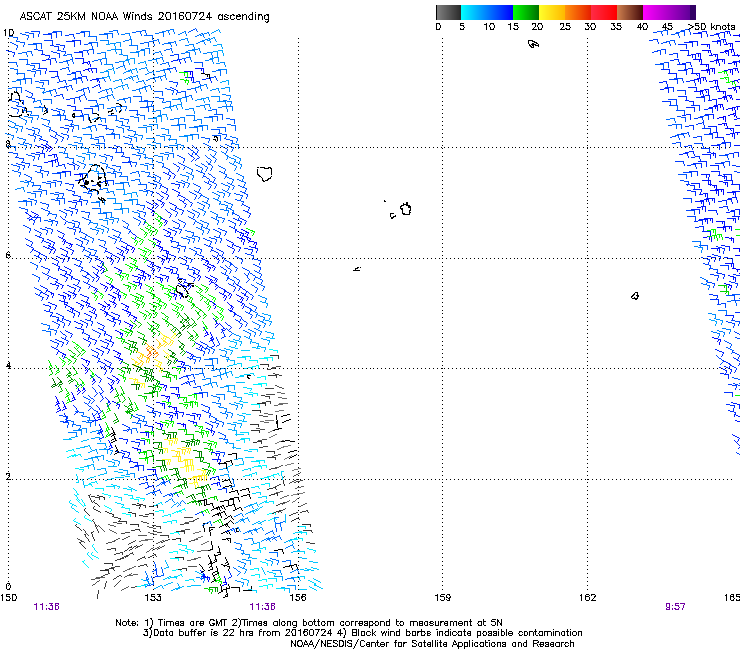Click the longitude label 159
The image size is (740, 650).
point(443,598)
